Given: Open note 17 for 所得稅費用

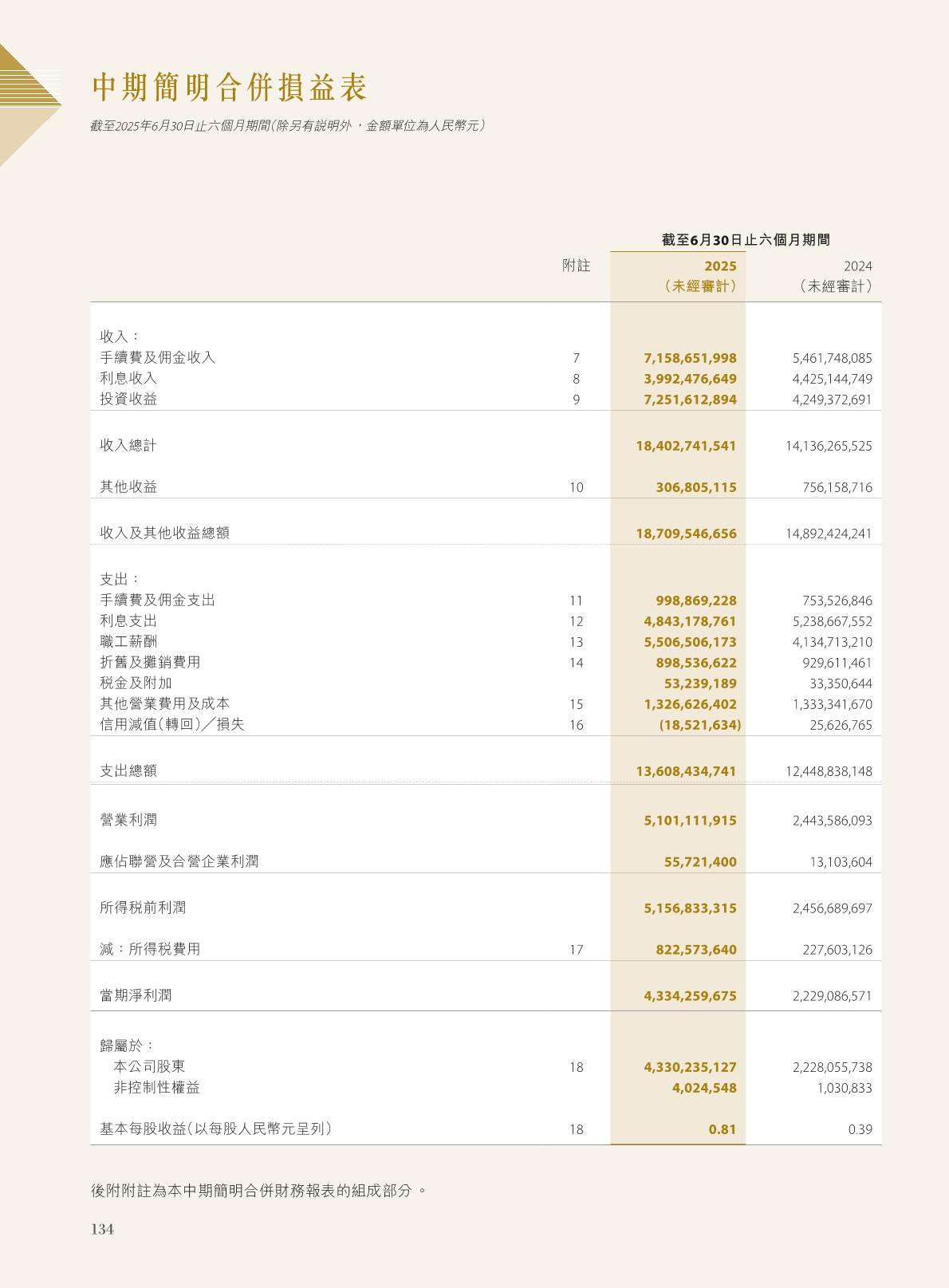Looking at the screenshot, I should (x=576, y=950).
